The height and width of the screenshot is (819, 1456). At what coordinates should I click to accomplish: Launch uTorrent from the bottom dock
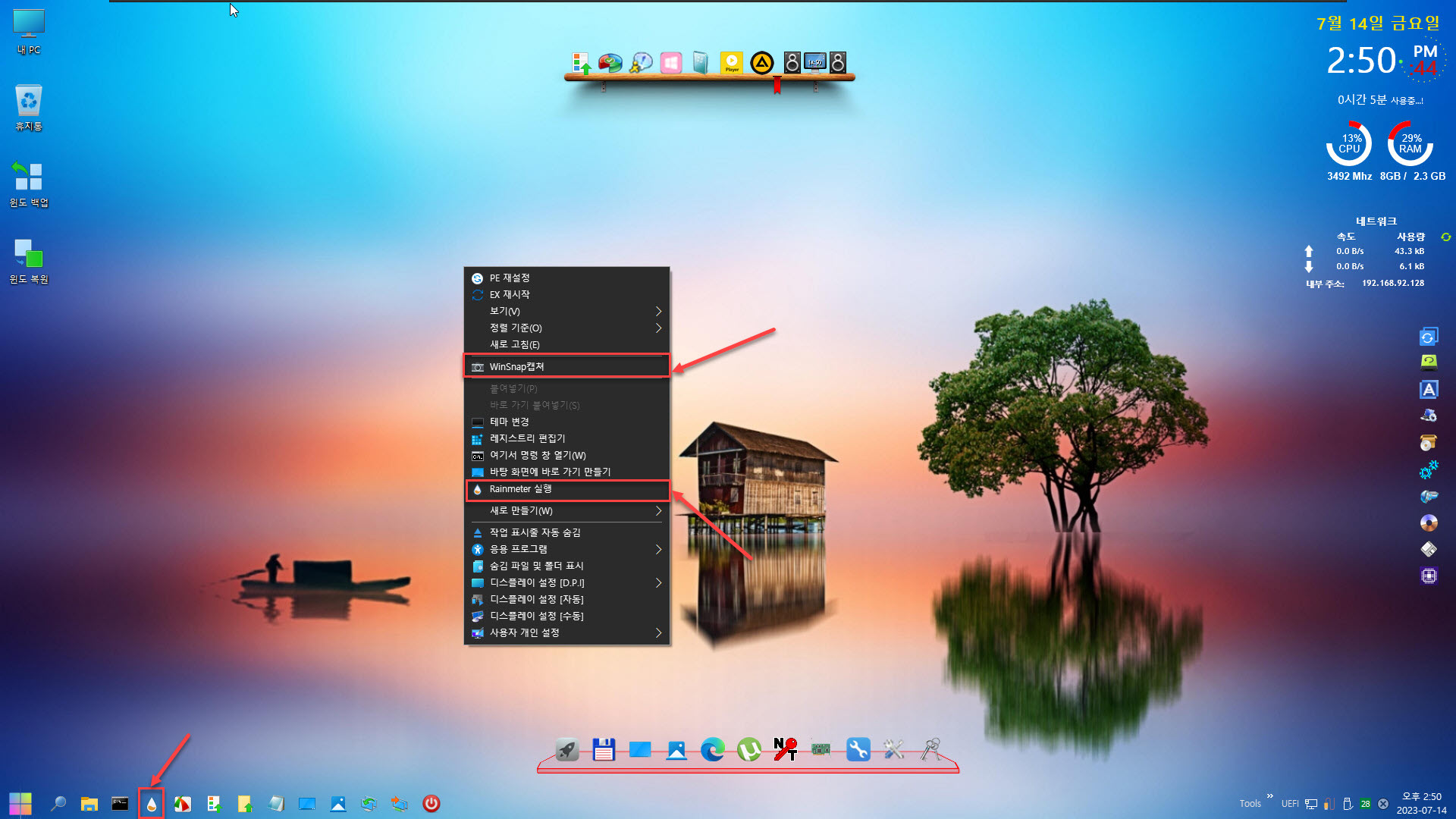click(749, 750)
